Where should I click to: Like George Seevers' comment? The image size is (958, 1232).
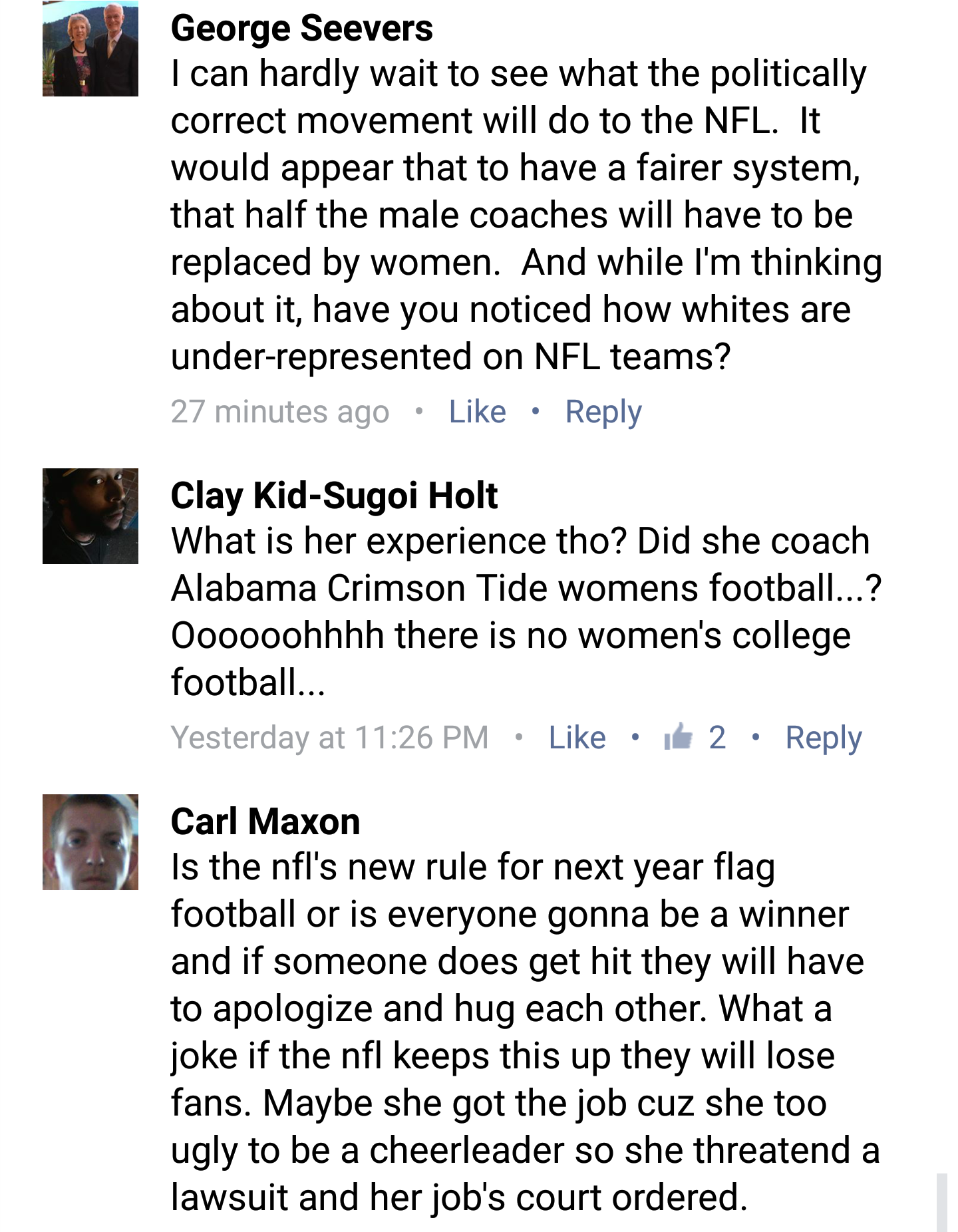point(477,412)
